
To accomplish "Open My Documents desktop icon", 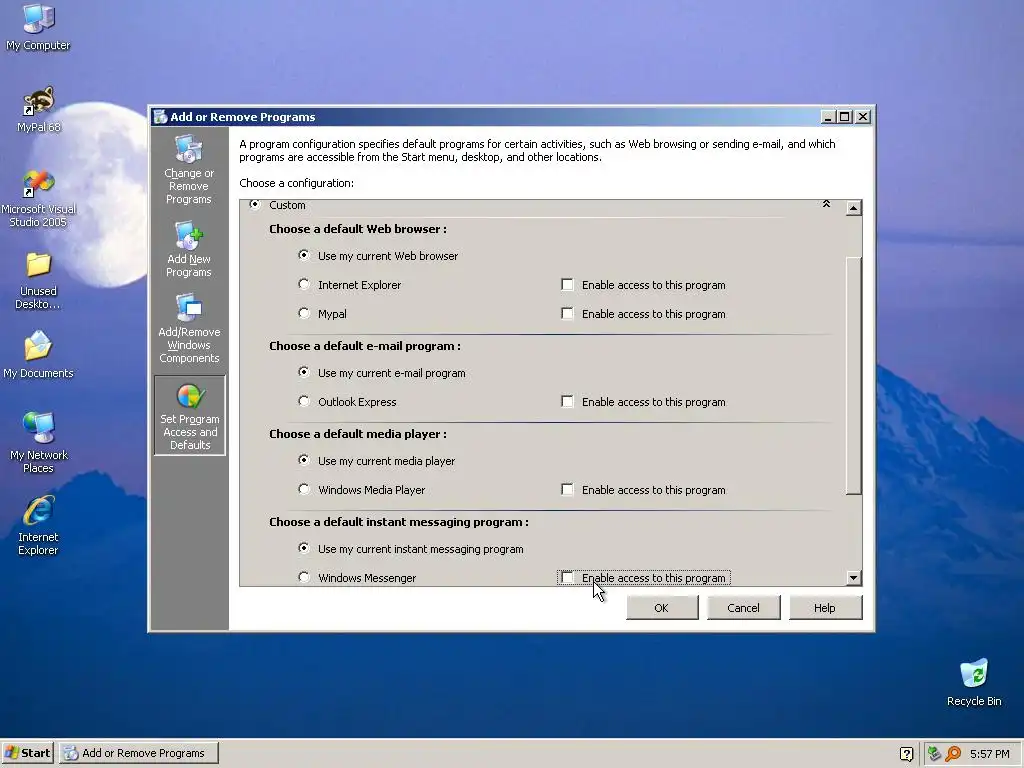I will (x=38, y=355).
